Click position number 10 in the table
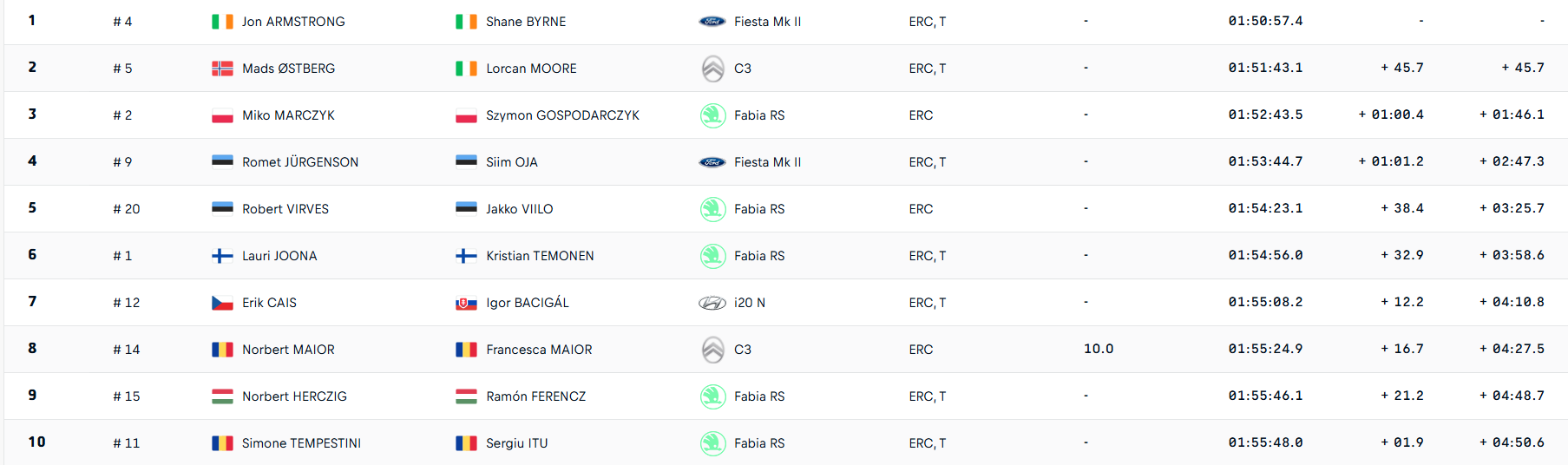The height and width of the screenshot is (465, 1568). [x=36, y=442]
